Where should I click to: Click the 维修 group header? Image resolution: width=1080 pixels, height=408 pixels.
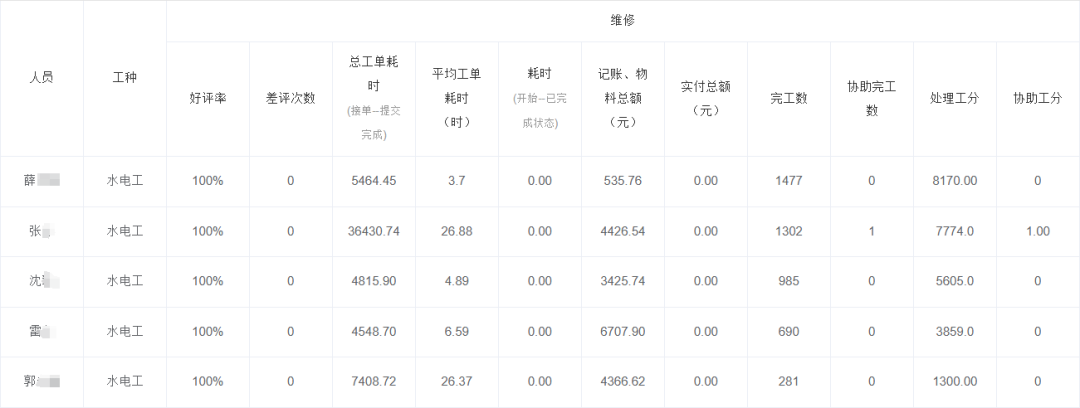pos(622,20)
